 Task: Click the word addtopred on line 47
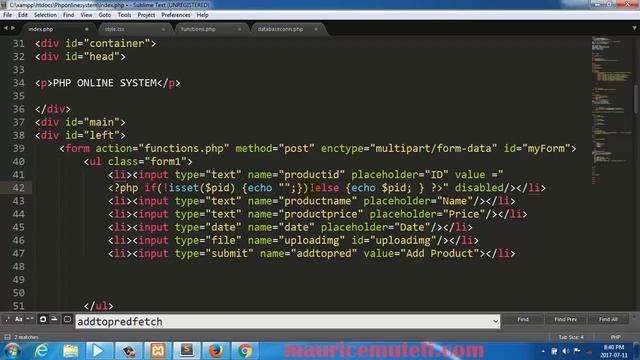pyautogui.click(x=324, y=253)
